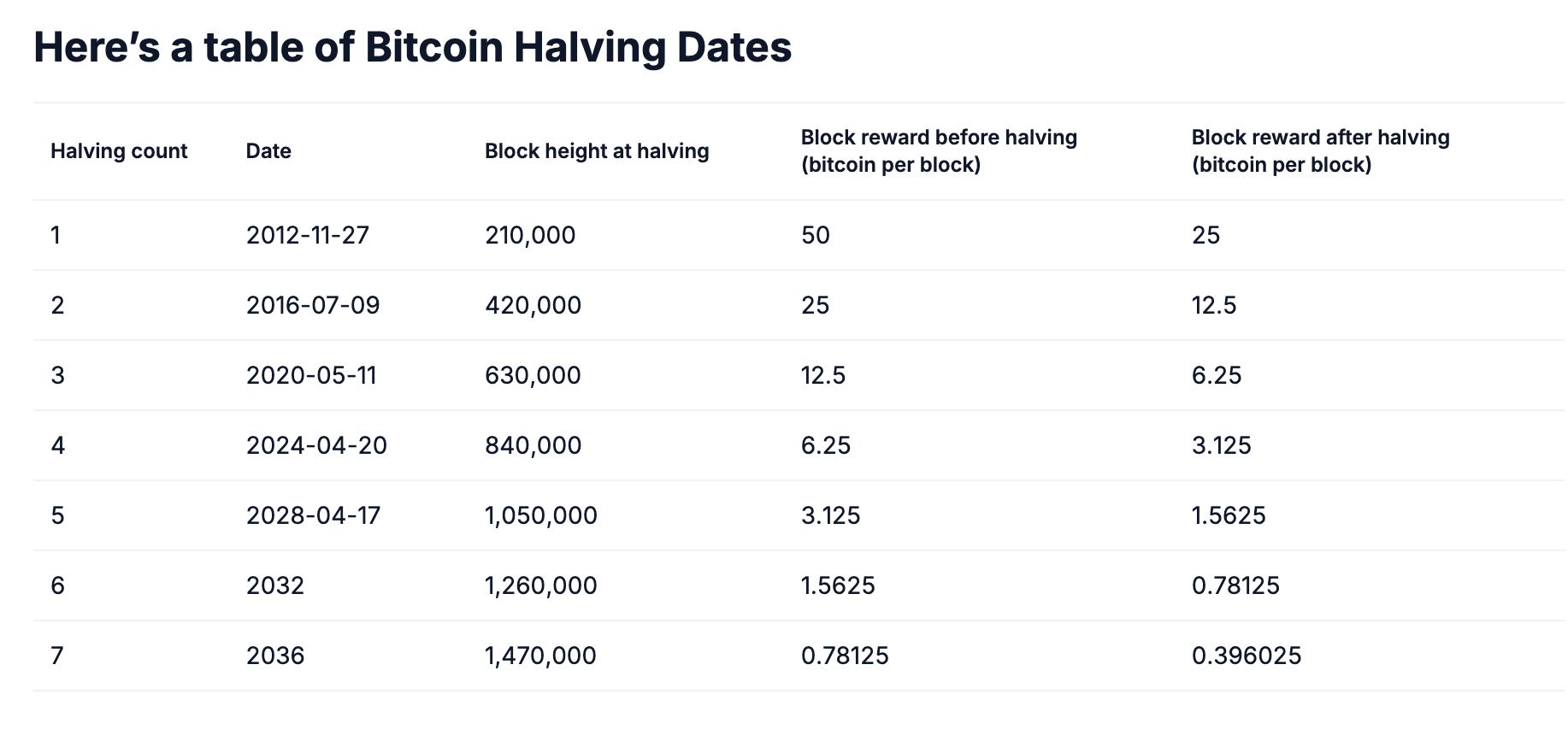Click "Block reward after halving" column header
This screenshot has width=1568, height=735.
pos(1320,151)
